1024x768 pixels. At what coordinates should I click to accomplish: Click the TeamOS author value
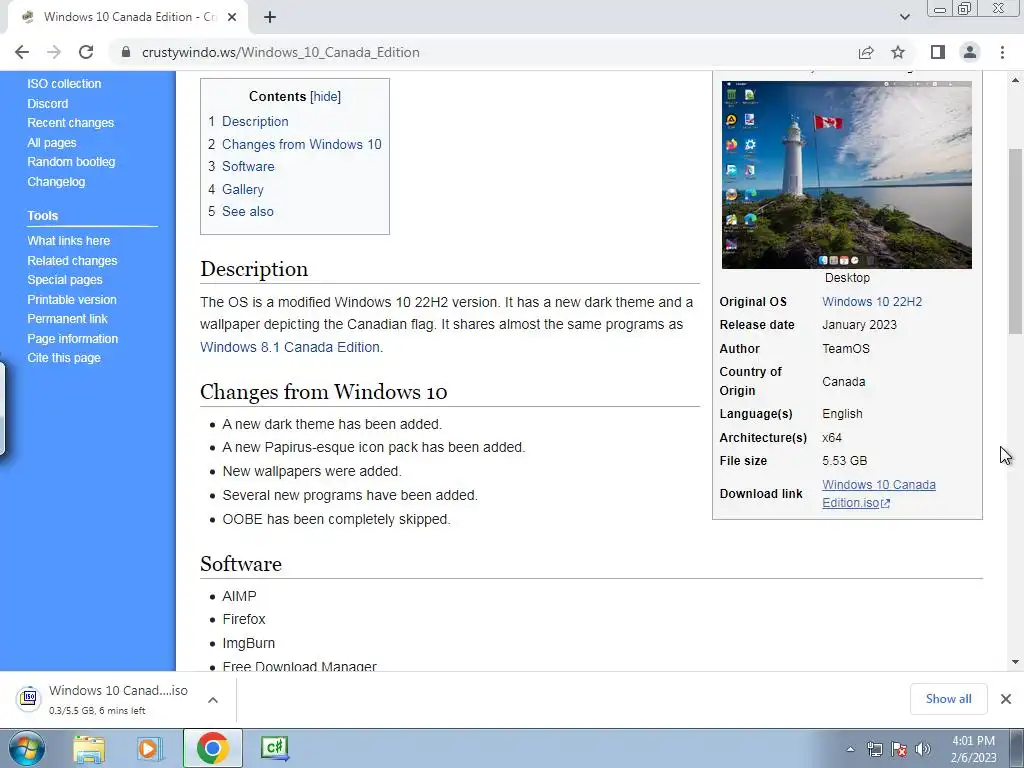(846, 349)
